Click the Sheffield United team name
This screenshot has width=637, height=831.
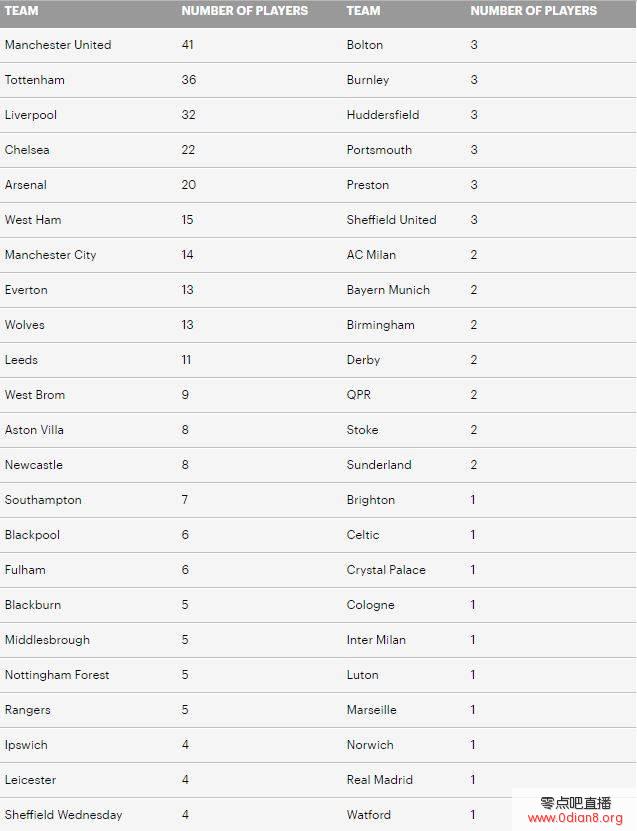point(392,220)
